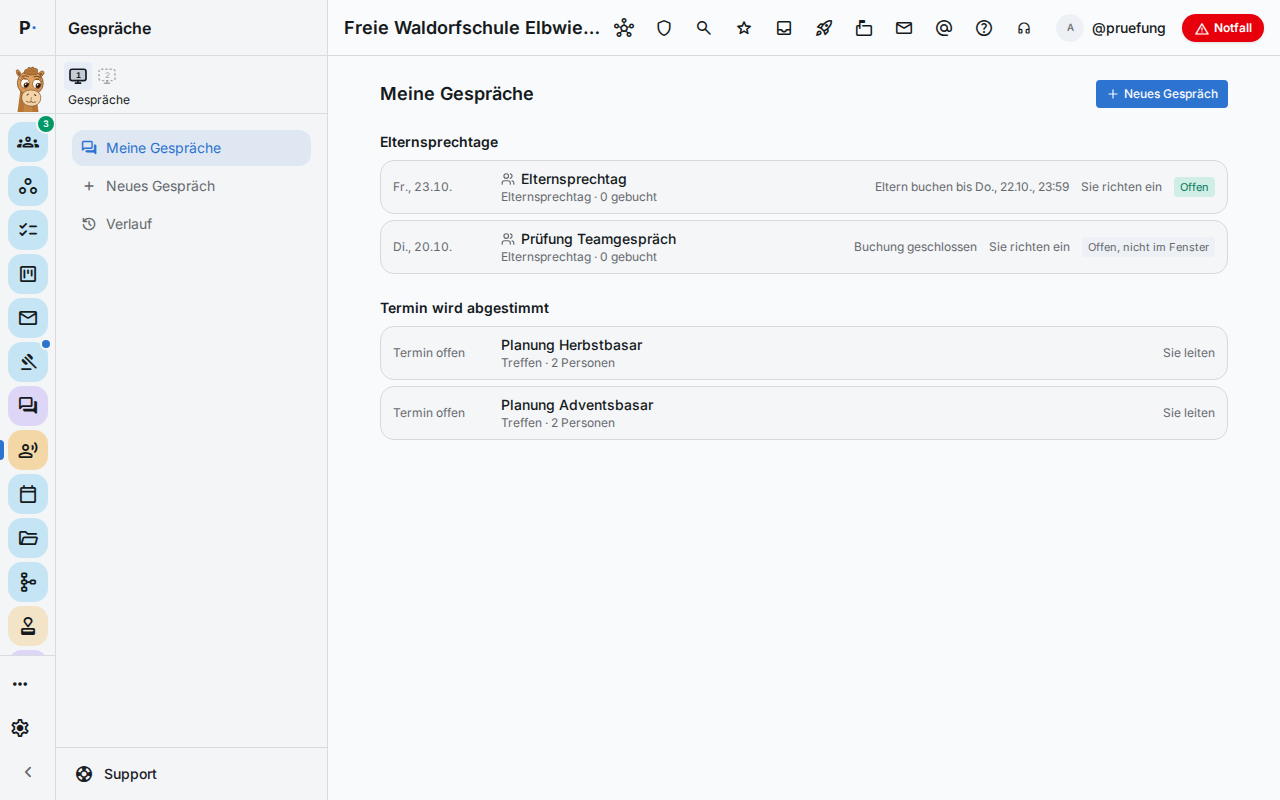Click the Offen, nicht im Fenster badge

(x=1148, y=247)
